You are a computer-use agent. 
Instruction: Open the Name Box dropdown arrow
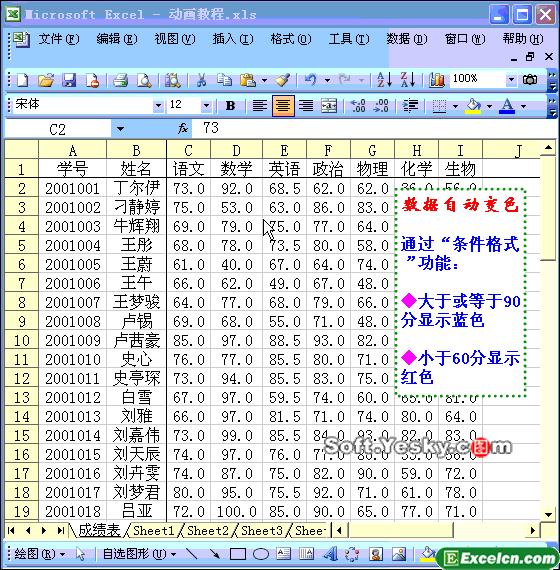click(x=120, y=129)
